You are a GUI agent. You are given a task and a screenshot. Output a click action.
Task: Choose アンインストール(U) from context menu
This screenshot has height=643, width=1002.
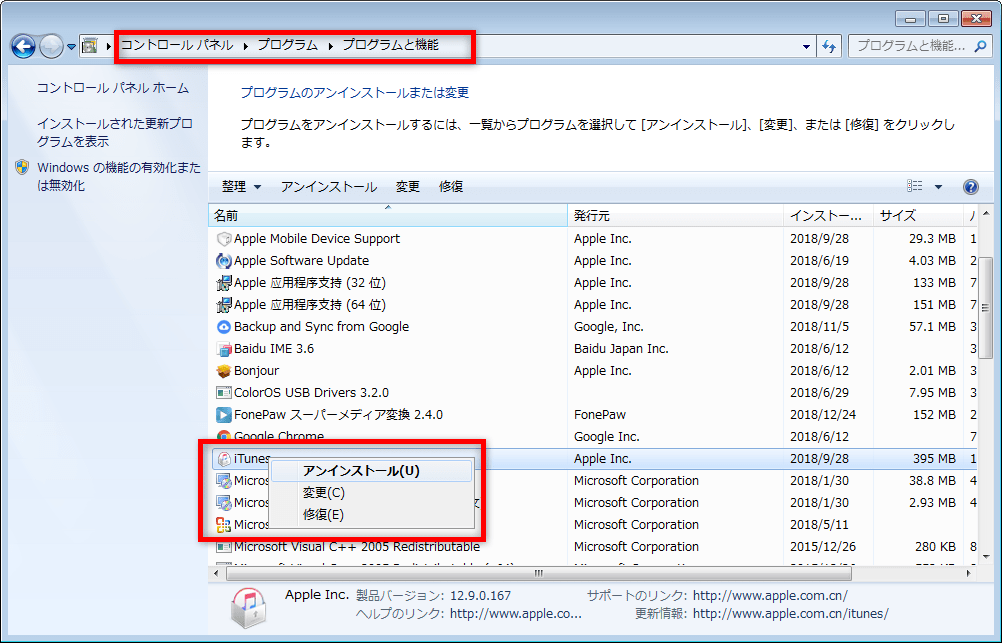pos(372,471)
